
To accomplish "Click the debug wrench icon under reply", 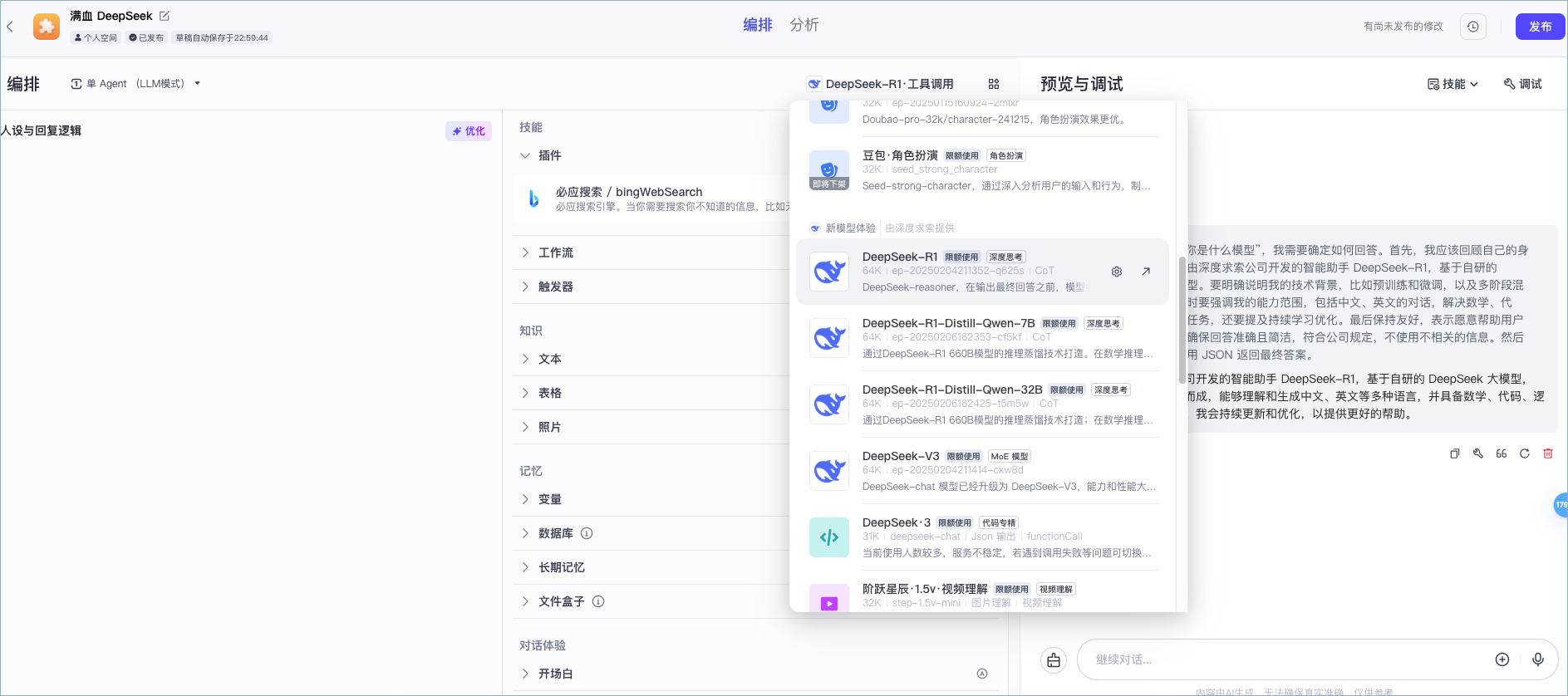I will click(x=1478, y=453).
